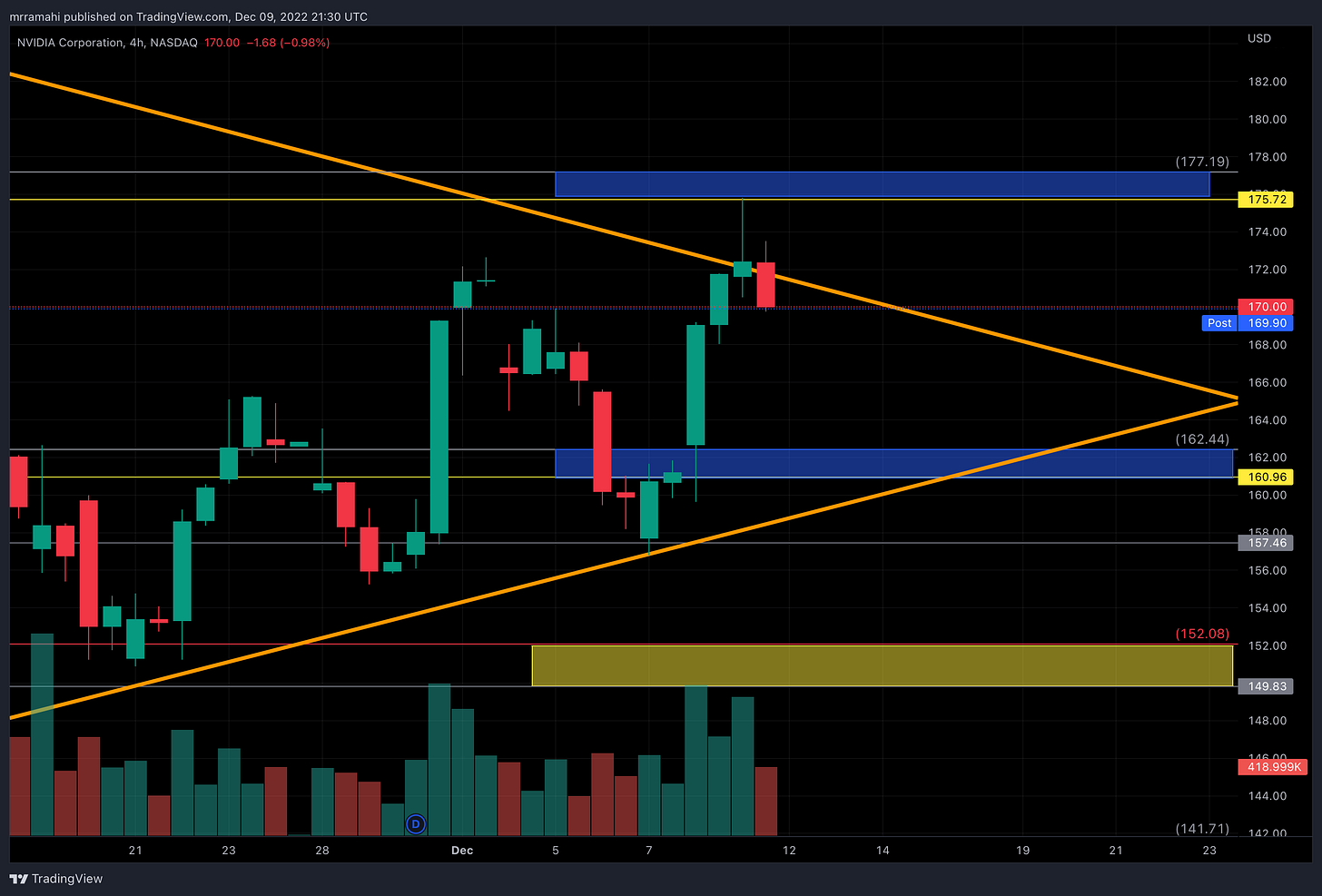Viewport: 1322px width, 896px height.
Task: Click the (141.71) level annotation
Action: [1202, 829]
